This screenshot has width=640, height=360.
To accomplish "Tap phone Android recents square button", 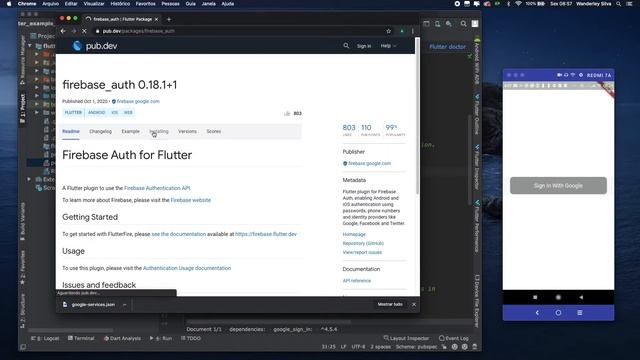I will 535,297.
